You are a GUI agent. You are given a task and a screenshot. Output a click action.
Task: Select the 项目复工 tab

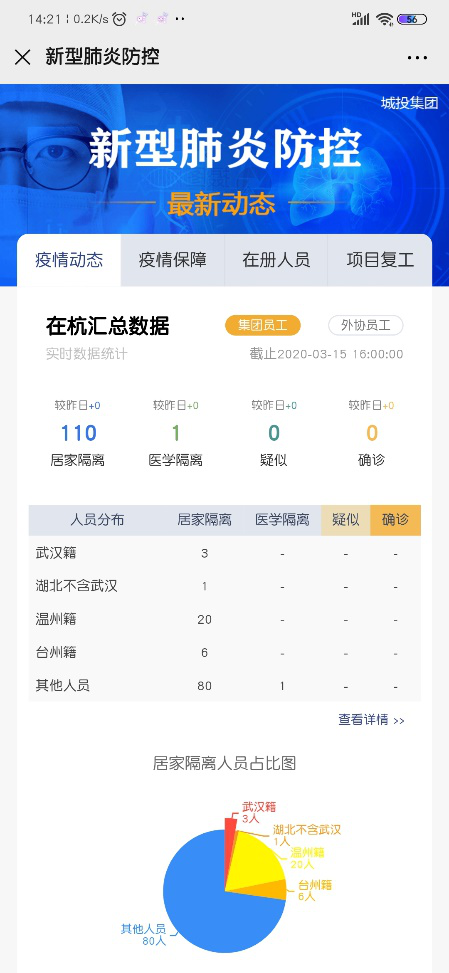point(380,260)
